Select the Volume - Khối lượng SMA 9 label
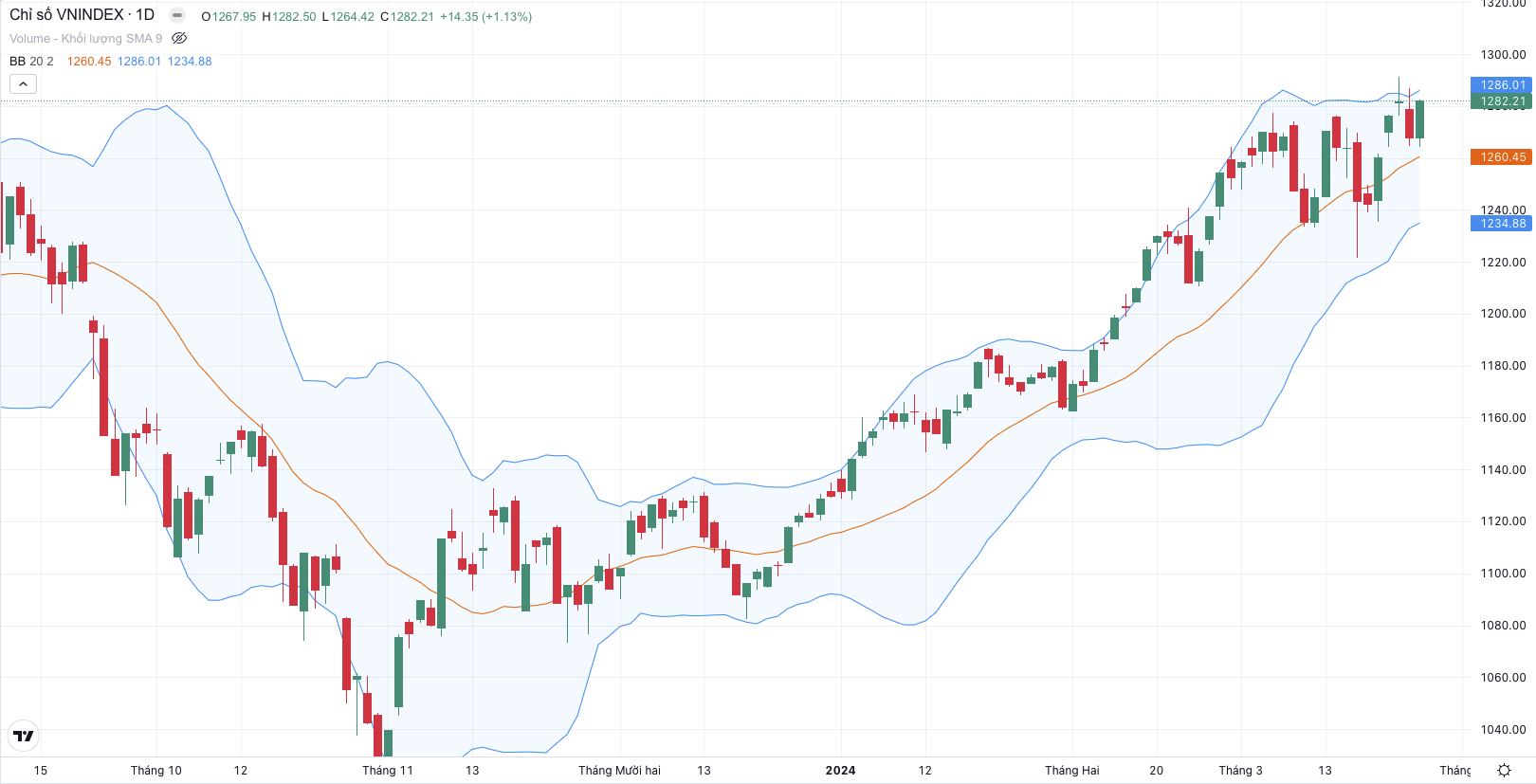The height and width of the screenshot is (784, 1536). (x=85, y=39)
